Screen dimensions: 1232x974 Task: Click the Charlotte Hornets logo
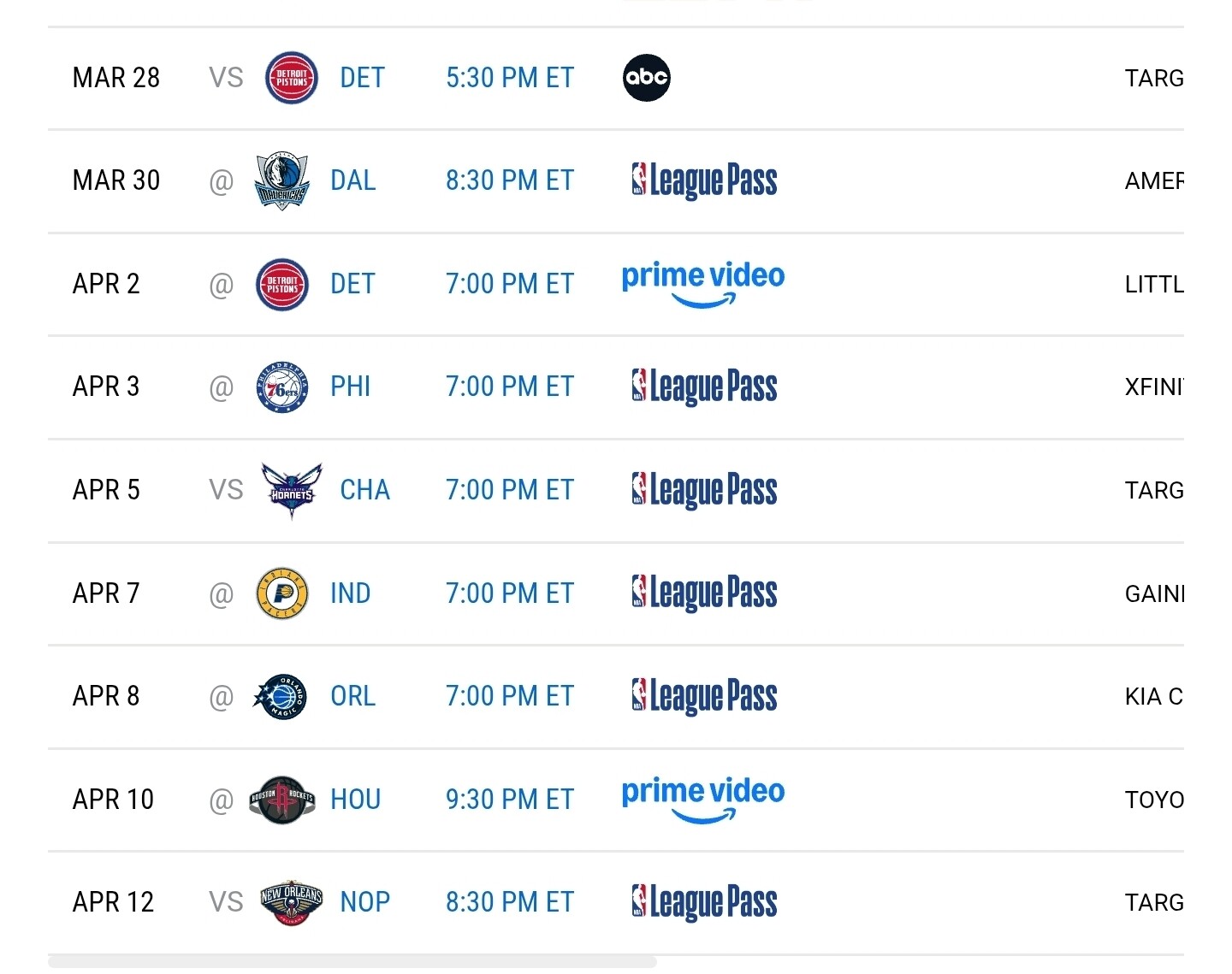[291, 490]
